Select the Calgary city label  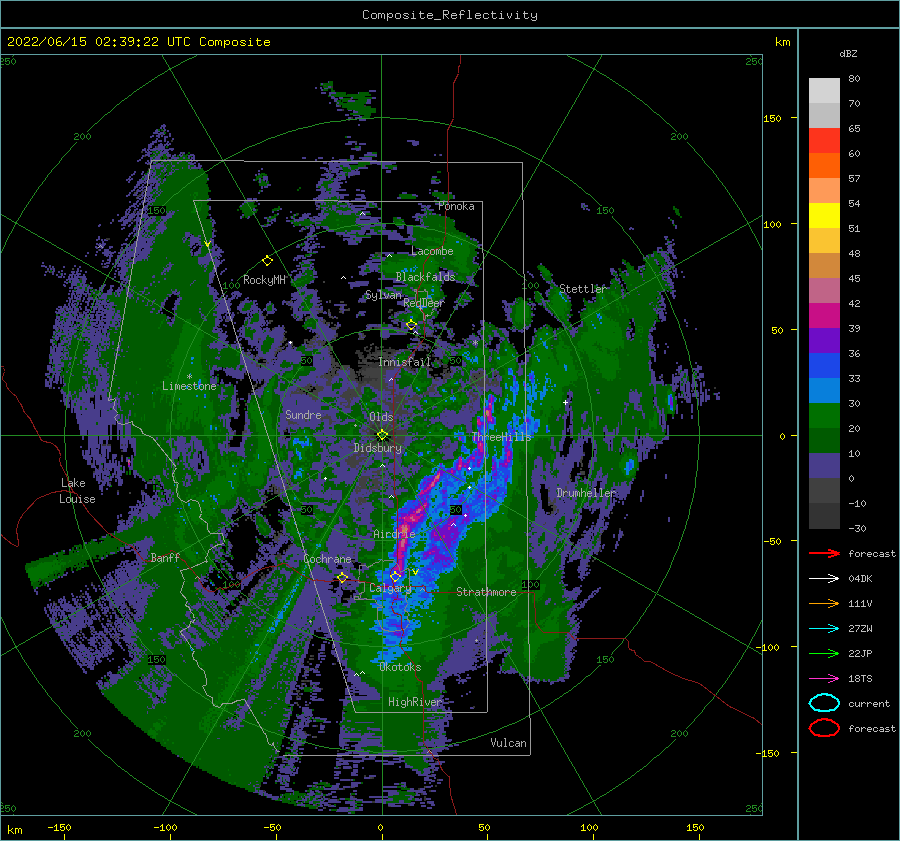pyautogui.click(x=390, y=588)
